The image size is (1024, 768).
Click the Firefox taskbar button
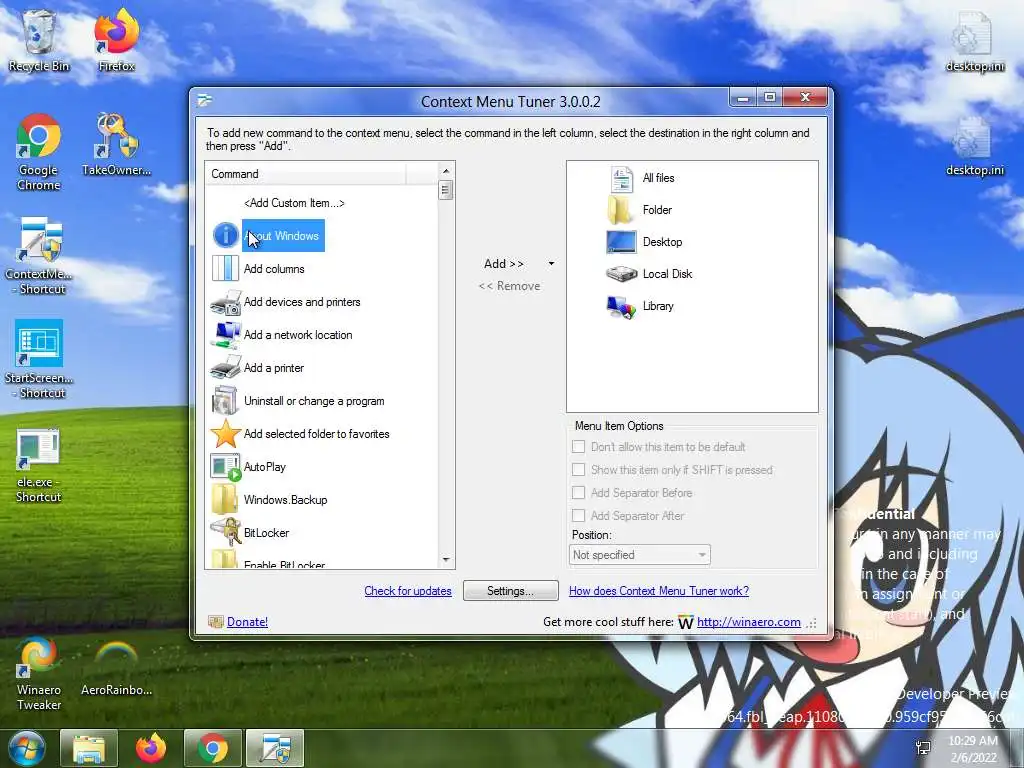(151, 748)
